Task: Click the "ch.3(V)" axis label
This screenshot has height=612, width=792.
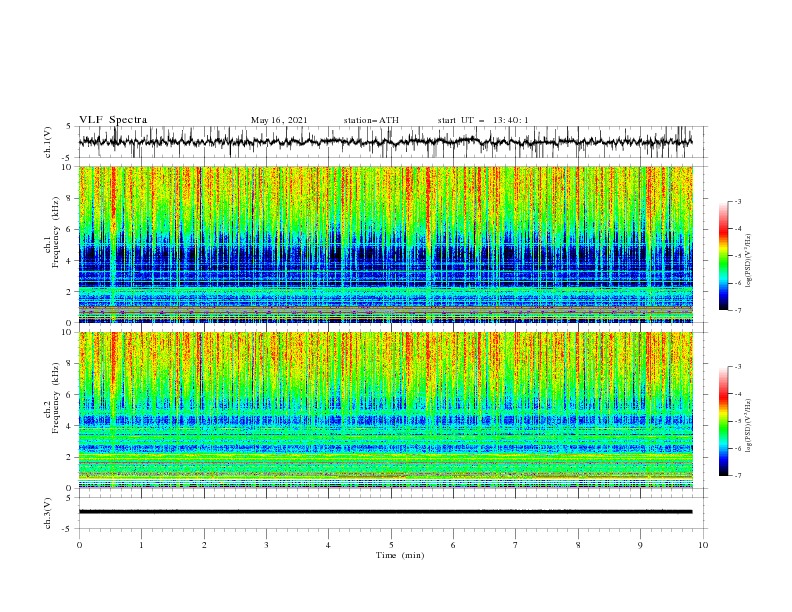Action: point(48,513)
